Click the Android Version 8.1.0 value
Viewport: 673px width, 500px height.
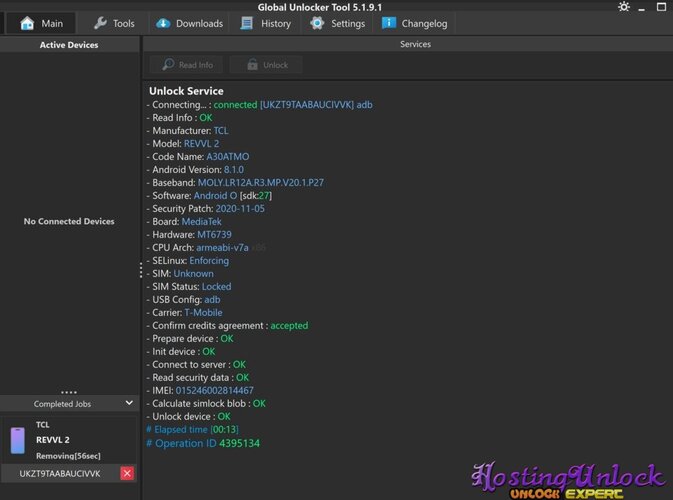coord(233,170)
